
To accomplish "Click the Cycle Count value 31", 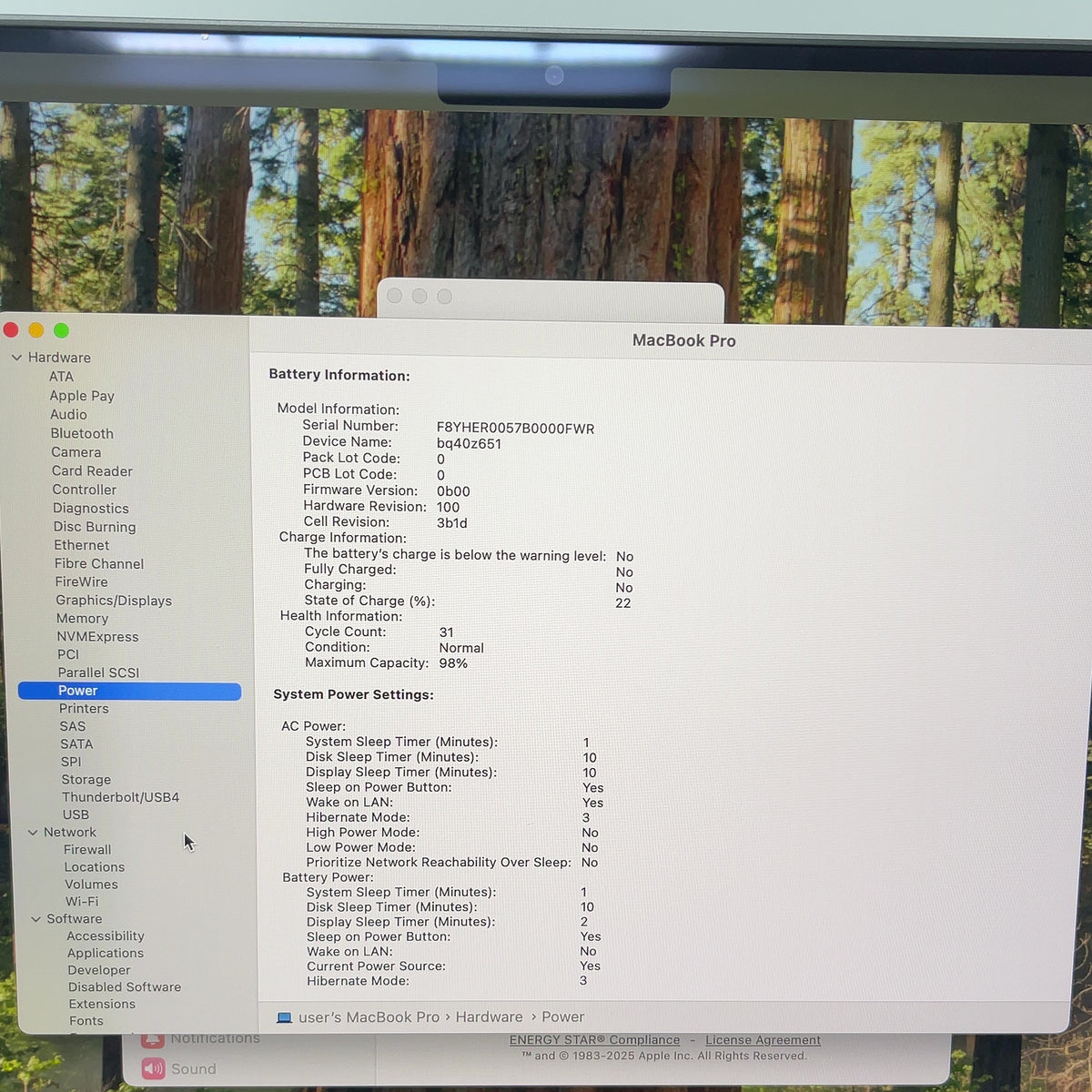I will (x=446, y=632).
